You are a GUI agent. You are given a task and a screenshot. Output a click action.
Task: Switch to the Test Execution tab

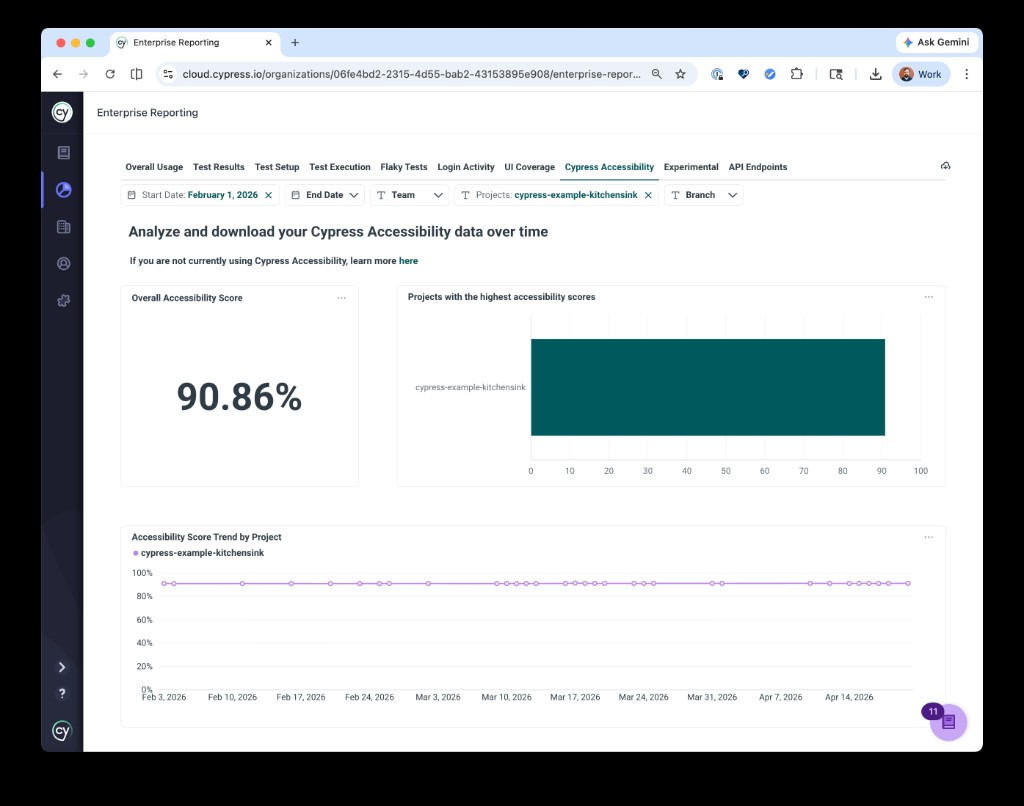[x=340, y=167]
